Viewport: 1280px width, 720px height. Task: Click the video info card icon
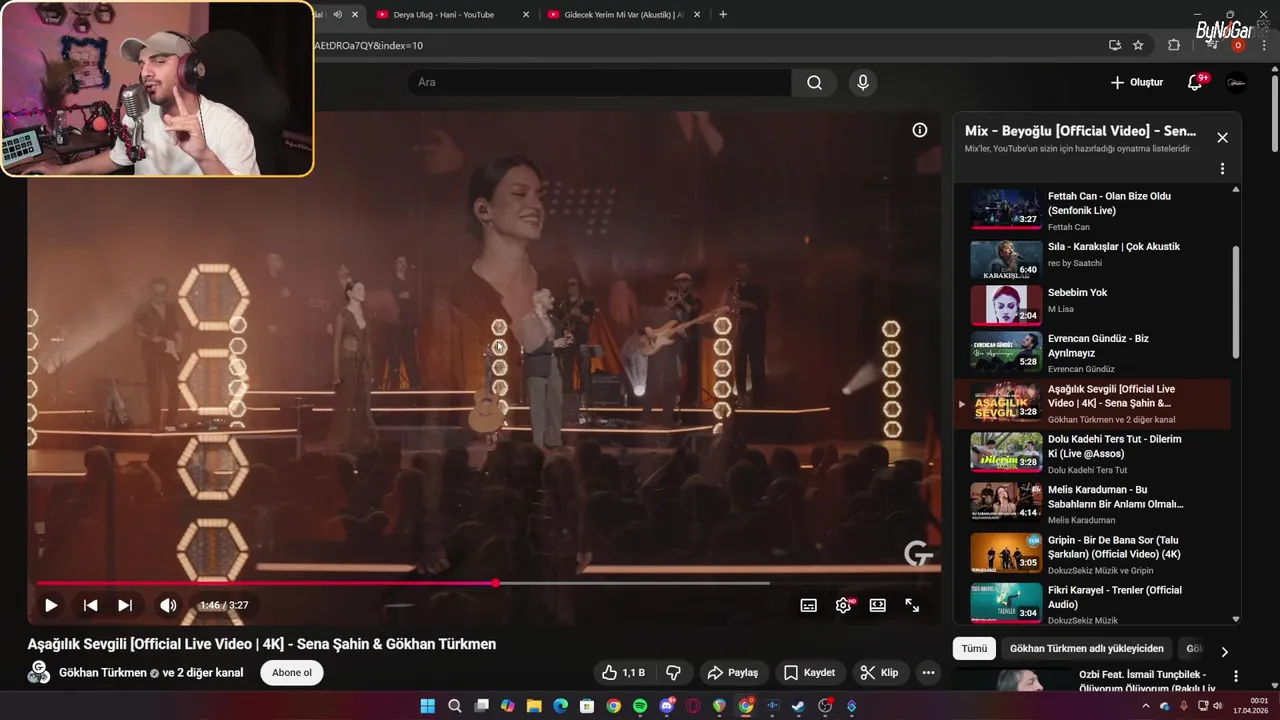click(x=920, y=130)
